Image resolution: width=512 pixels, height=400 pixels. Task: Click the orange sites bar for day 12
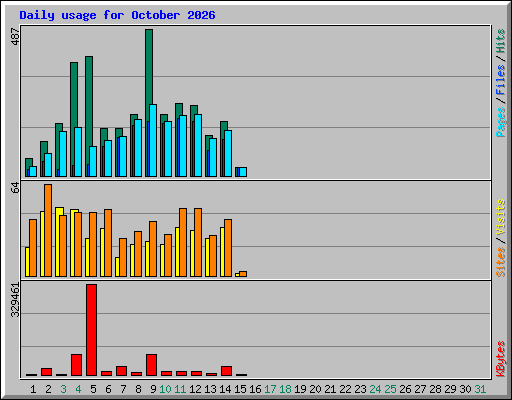(x=198, y=242)
